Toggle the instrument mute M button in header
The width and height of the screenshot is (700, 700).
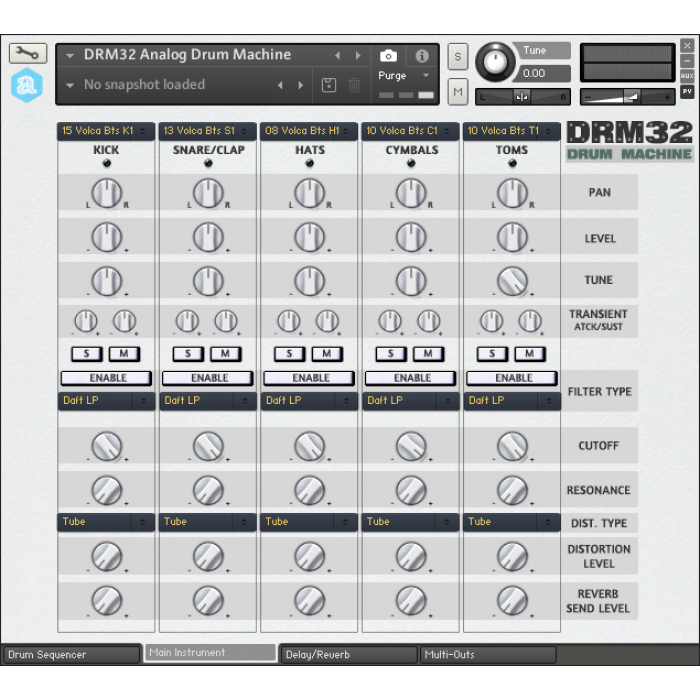[458, 92]
